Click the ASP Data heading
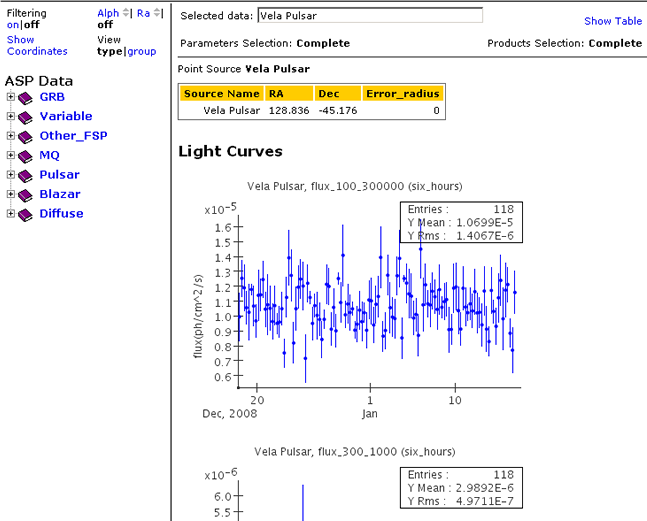Screen dimensions: 647x521 39,81
